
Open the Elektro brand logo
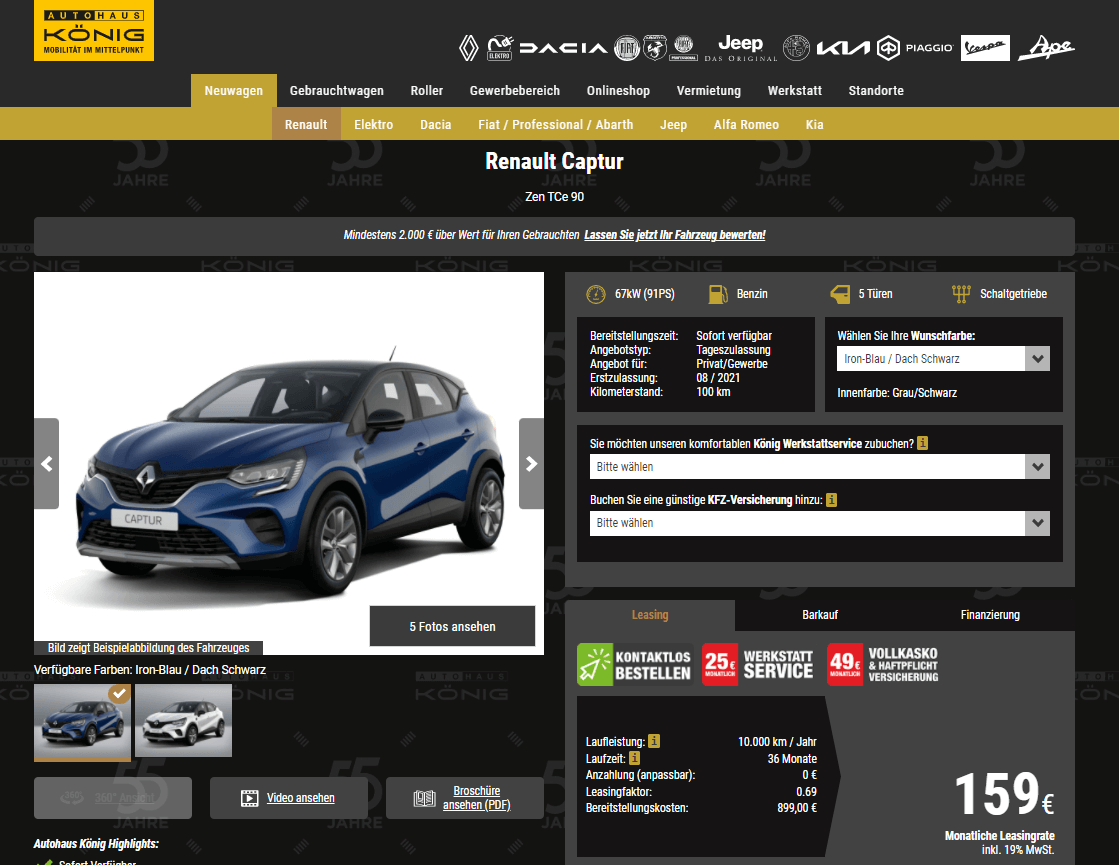tap(500, 48)
